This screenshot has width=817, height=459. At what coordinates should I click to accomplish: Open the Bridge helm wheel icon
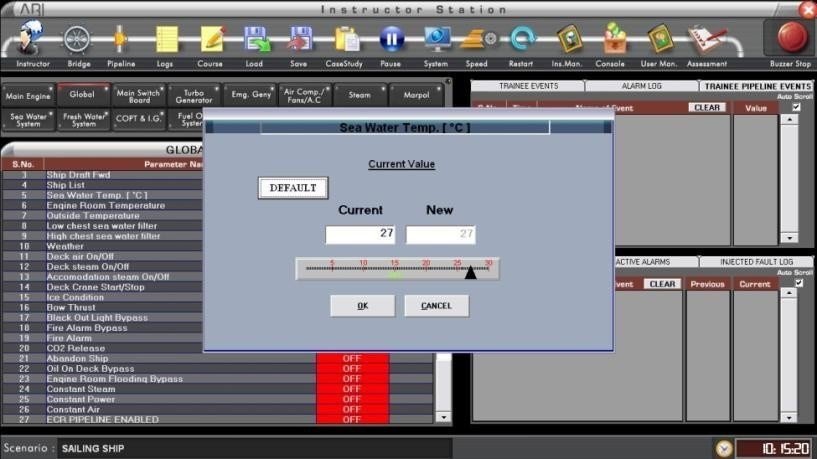[79, 40]
